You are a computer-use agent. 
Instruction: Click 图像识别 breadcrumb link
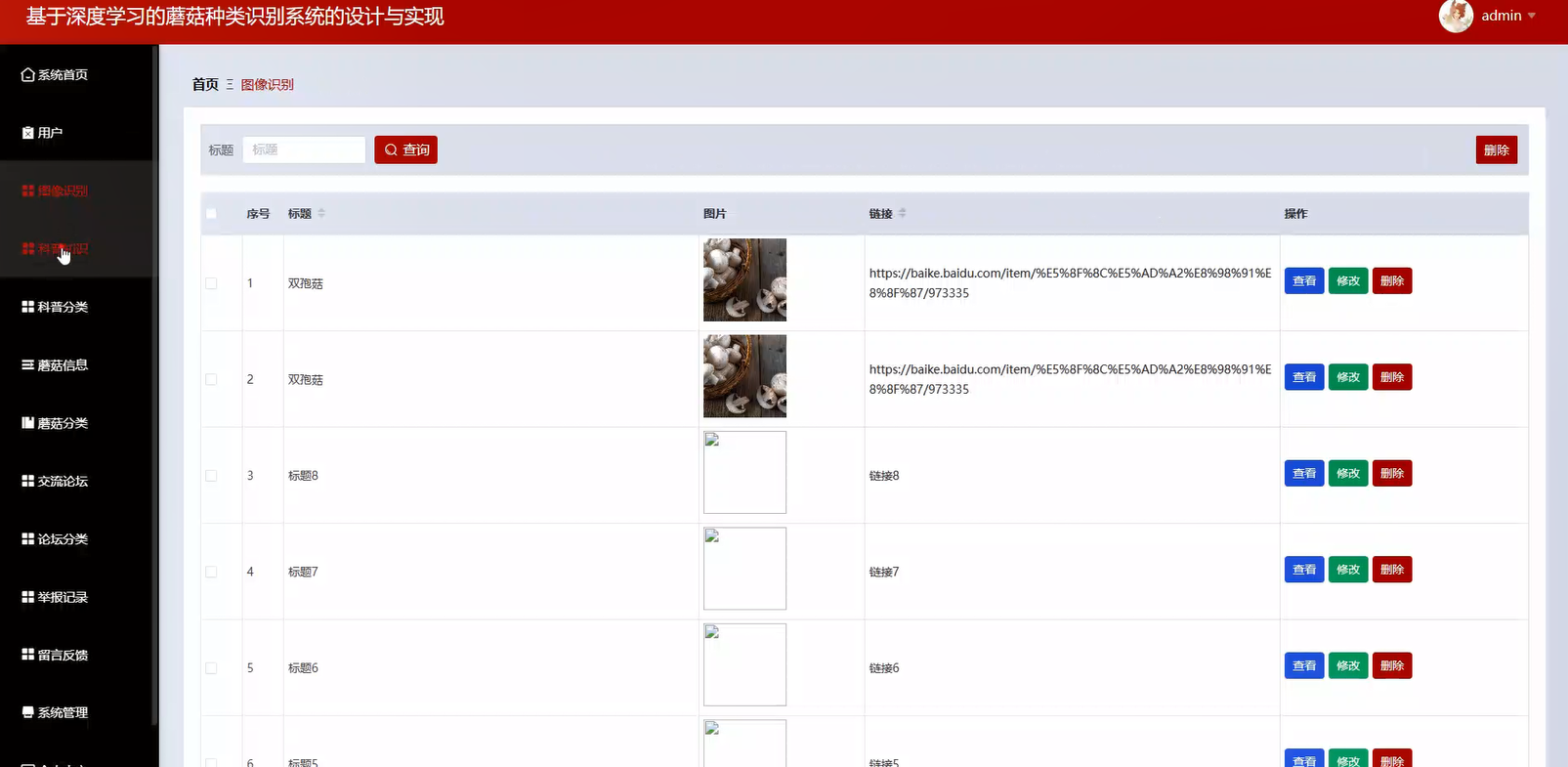click(x=268, y=84)
